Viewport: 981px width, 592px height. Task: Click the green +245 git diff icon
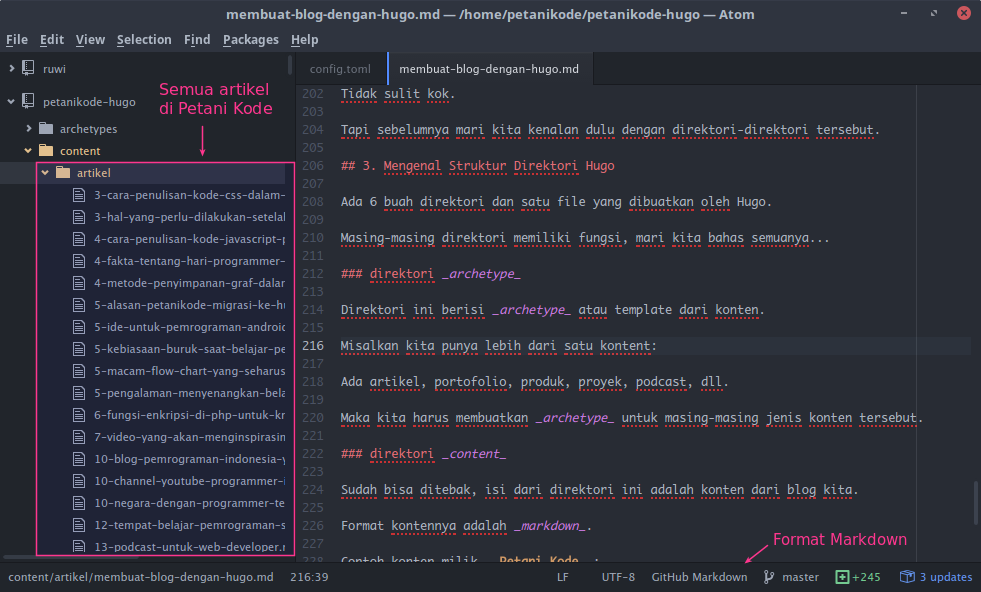[x=842, y=577]
